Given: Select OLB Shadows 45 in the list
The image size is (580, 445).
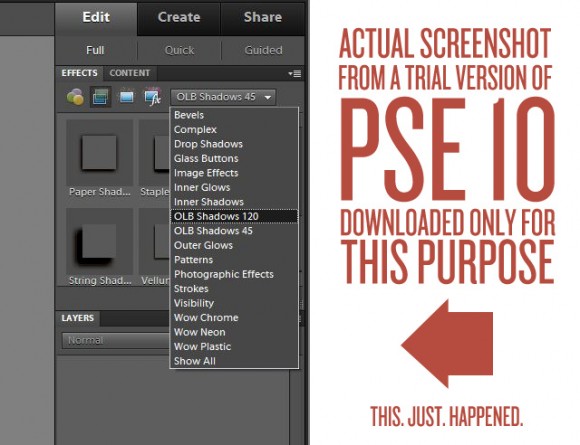Looking at the screenshot, I should tap(234, 231).
